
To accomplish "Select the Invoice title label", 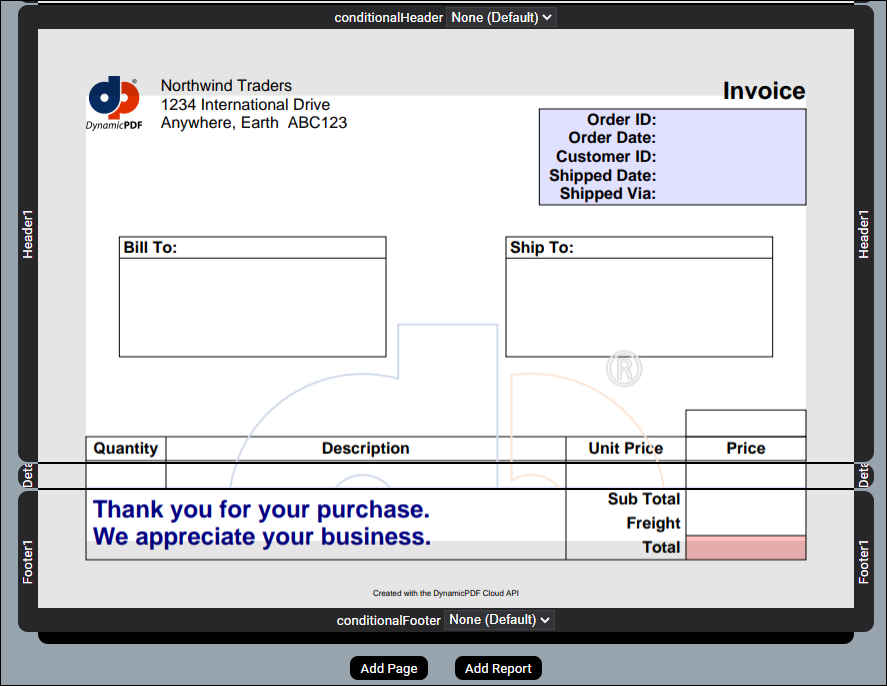I will click(764, 91).
